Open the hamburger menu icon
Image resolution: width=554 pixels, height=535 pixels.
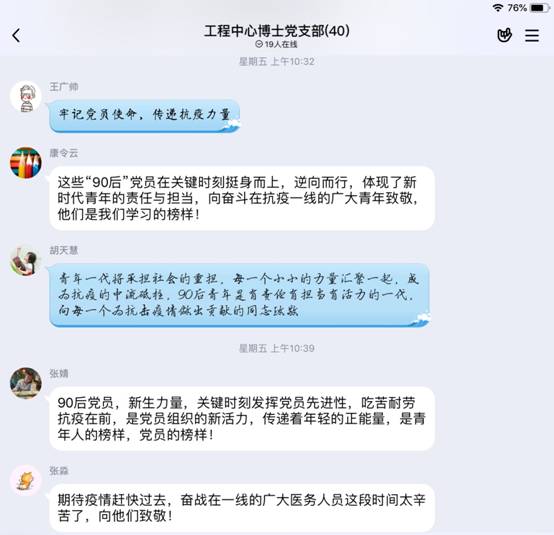tap(532, 35)
